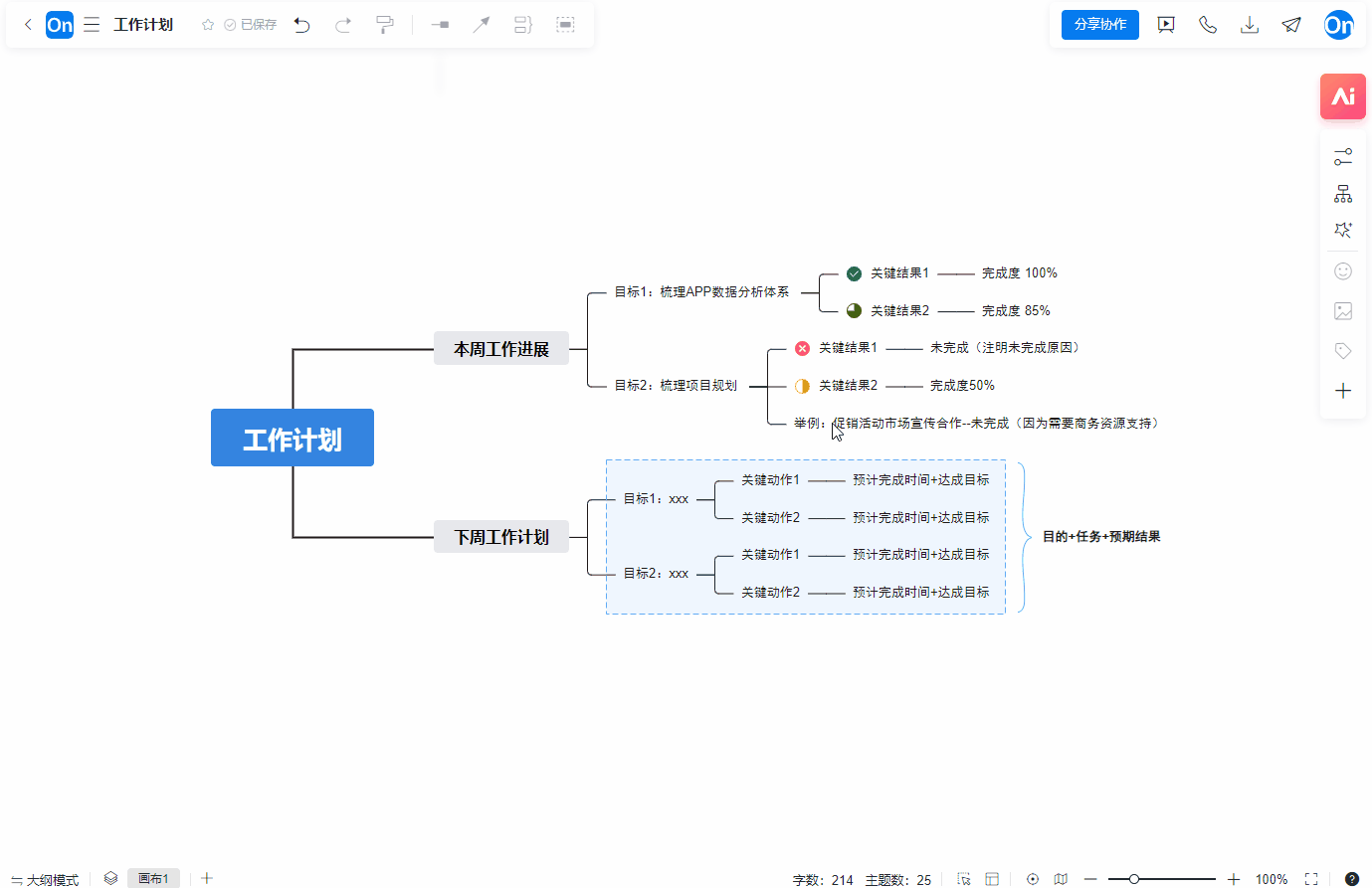Open the style settings sliders panel

1343,157
